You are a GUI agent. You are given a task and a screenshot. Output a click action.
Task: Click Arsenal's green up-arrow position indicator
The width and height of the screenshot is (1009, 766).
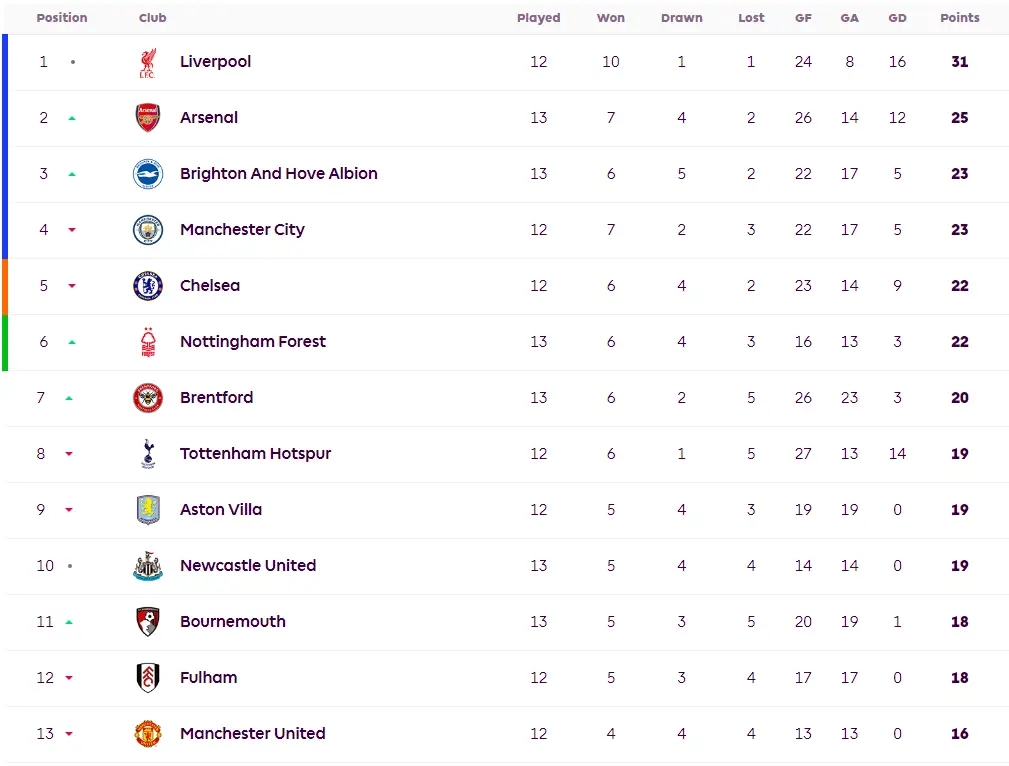pos(72,118)
